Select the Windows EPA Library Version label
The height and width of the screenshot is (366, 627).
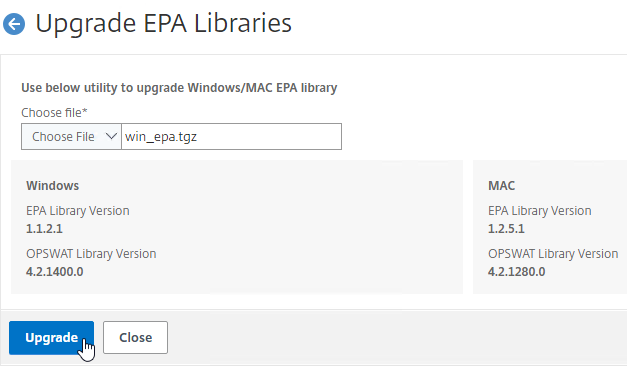[x=78, y=211]
